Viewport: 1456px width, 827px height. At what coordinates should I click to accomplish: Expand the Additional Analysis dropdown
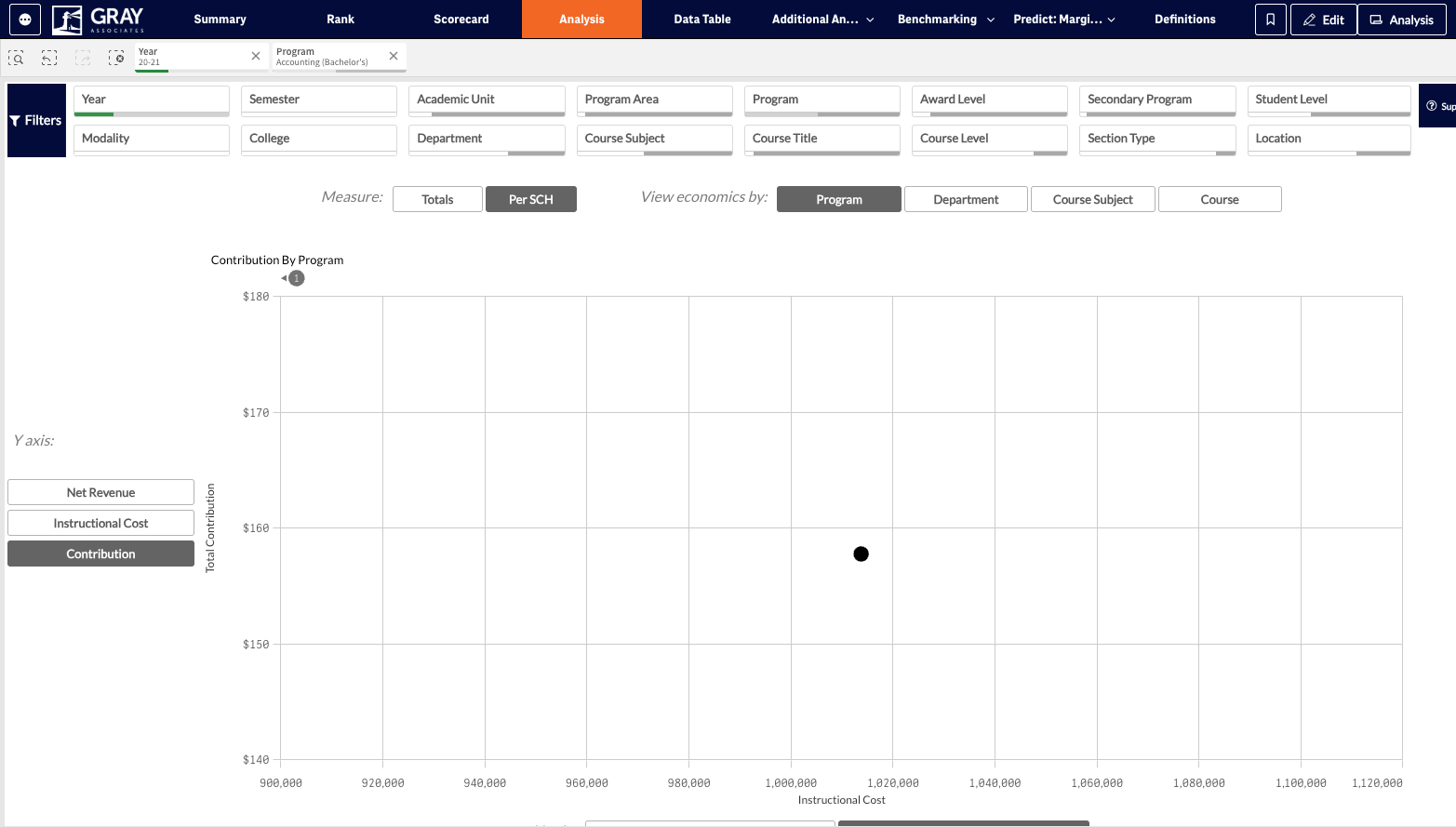click(822, 20)
